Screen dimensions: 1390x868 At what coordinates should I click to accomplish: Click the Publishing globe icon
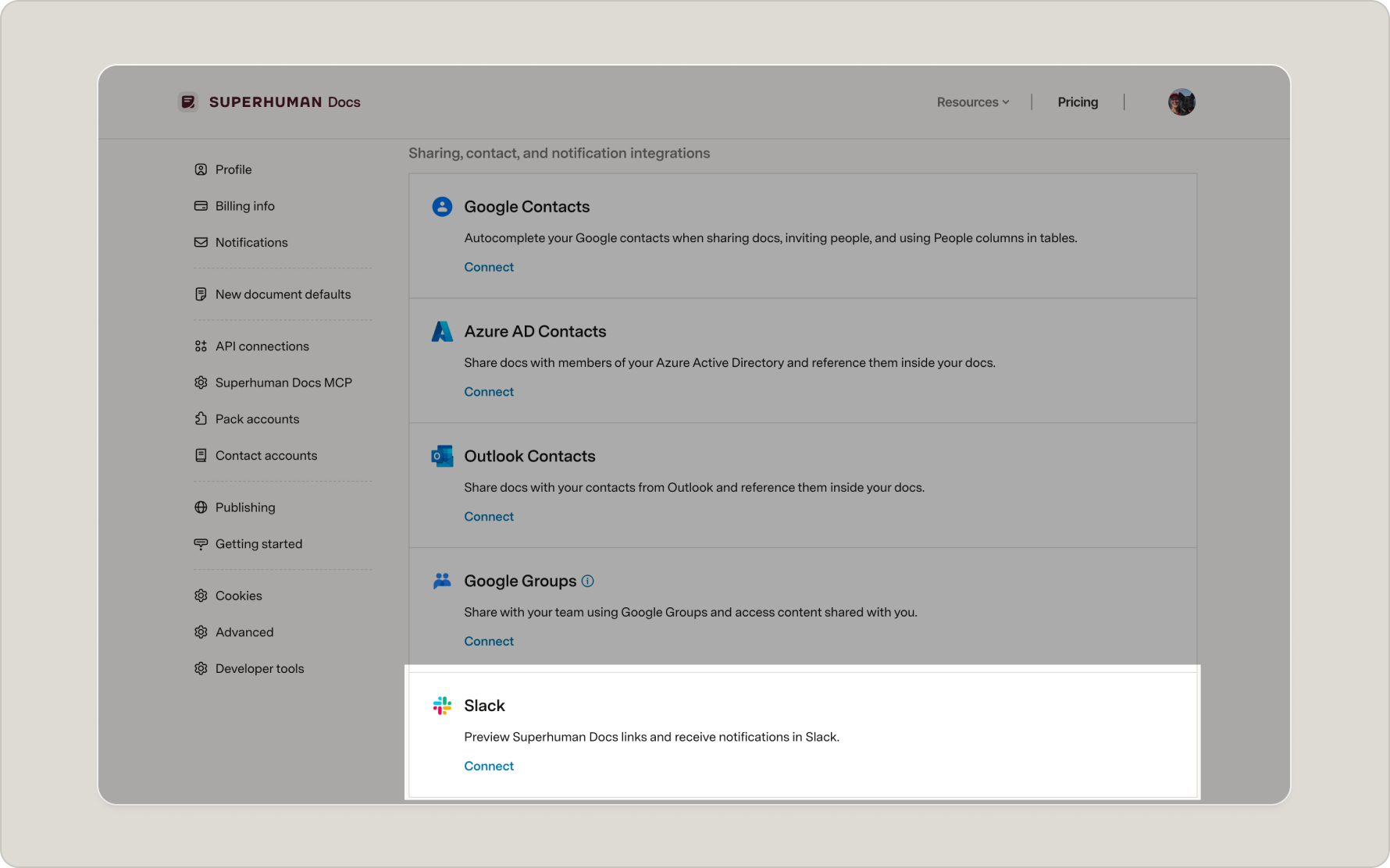[x=201, y=507]
